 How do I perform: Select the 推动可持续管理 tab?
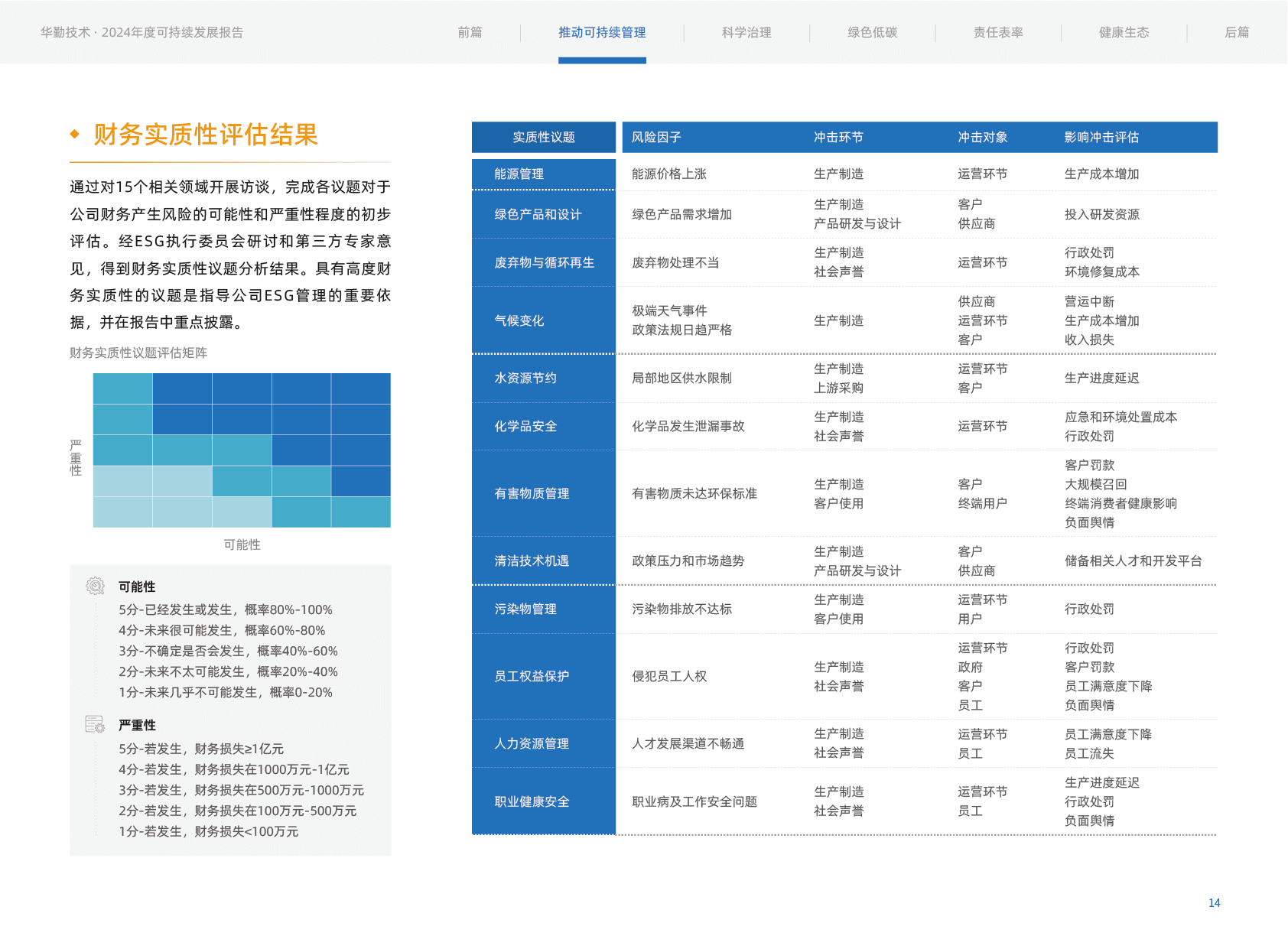pos(602,32)
